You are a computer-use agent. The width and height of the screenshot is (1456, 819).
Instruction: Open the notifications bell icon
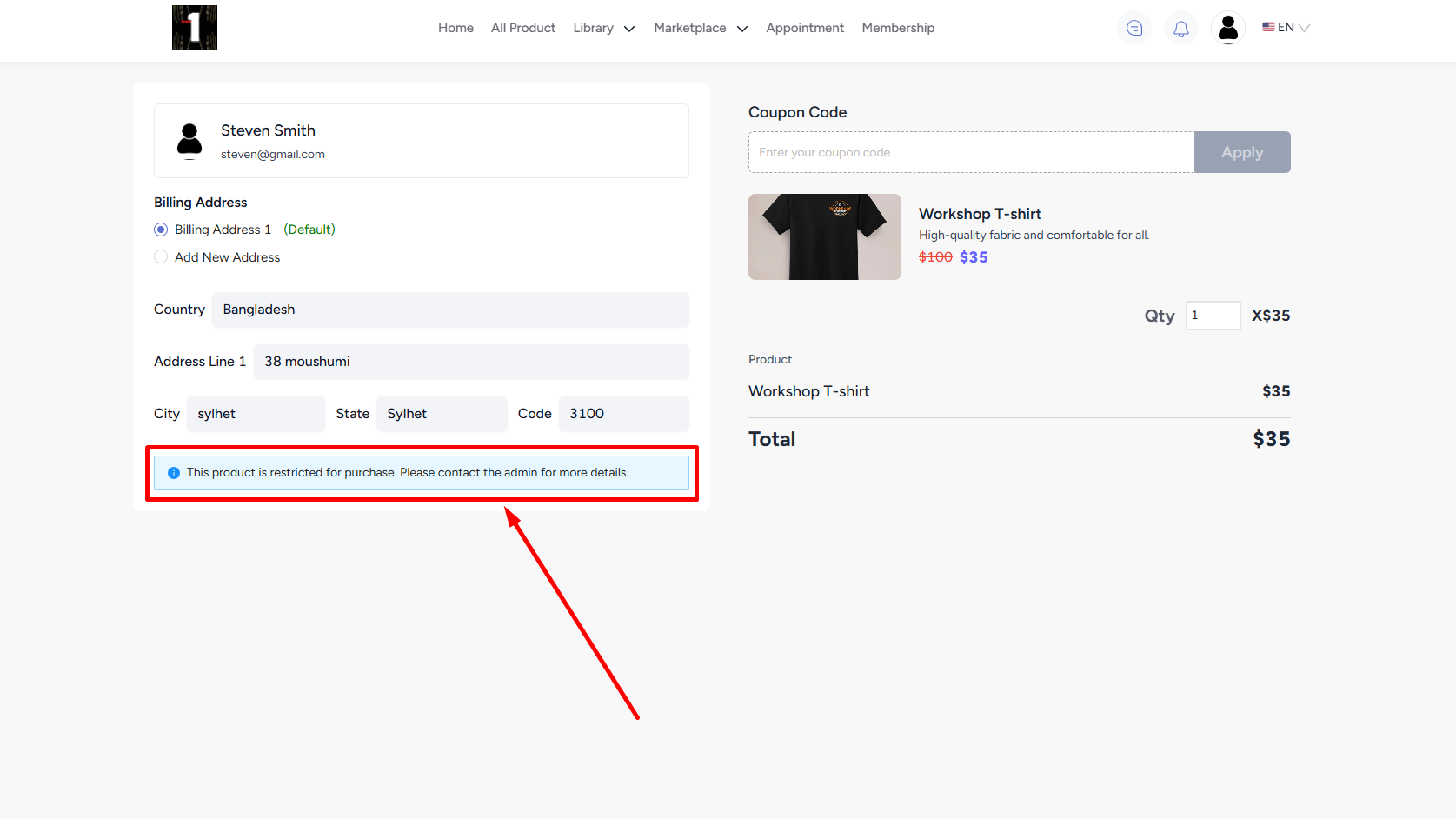pyautogui.click(x=1181, y=28)
